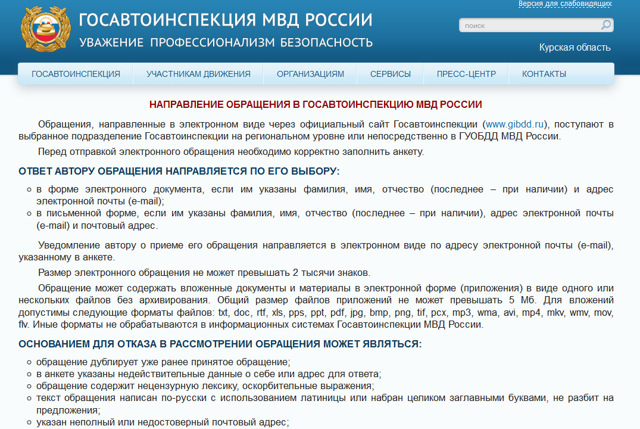Open the ОРГАНИЗАЦИЯМ menu item

pyautogui.click(x=310, y=74)
